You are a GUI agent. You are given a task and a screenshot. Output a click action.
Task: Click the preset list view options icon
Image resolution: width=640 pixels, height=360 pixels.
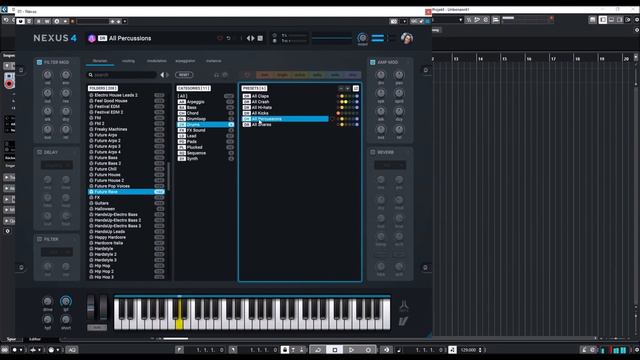(x=356, y=88)
